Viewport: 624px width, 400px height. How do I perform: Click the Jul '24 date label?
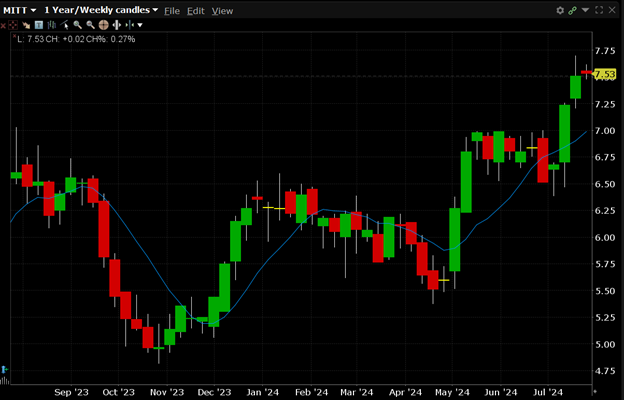click(548, 392)
